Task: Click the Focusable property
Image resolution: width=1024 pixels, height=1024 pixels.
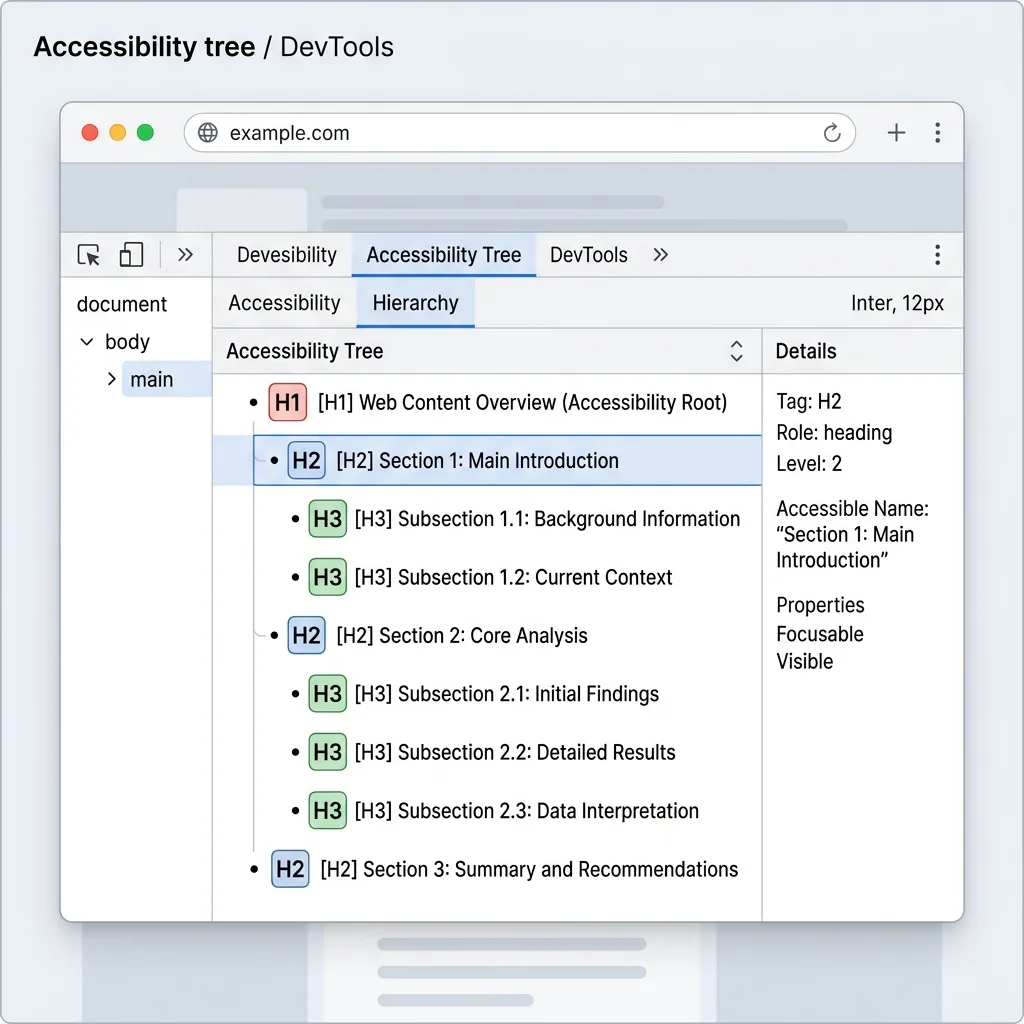Action: pyautogui.click(x=820, y=634)
